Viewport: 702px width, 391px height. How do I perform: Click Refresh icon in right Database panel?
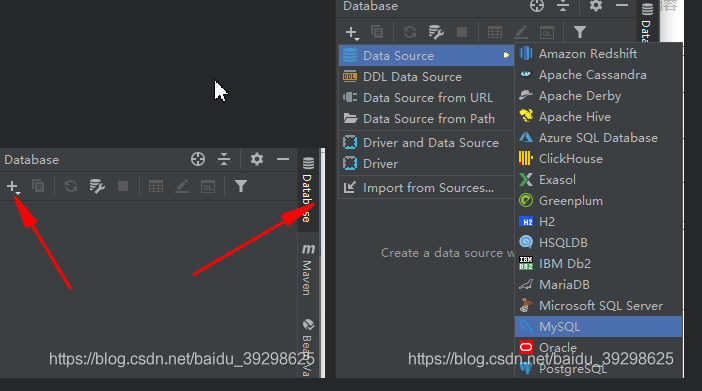tap(410, 32)
